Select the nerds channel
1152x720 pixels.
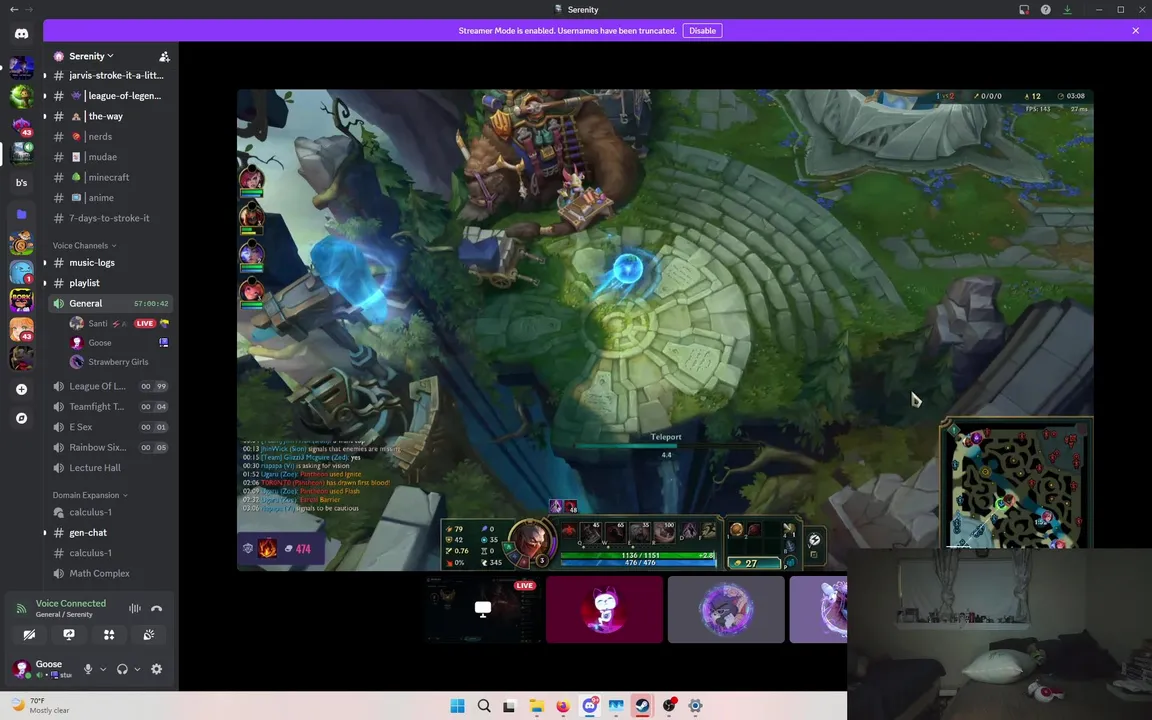(x=110, y=137)
